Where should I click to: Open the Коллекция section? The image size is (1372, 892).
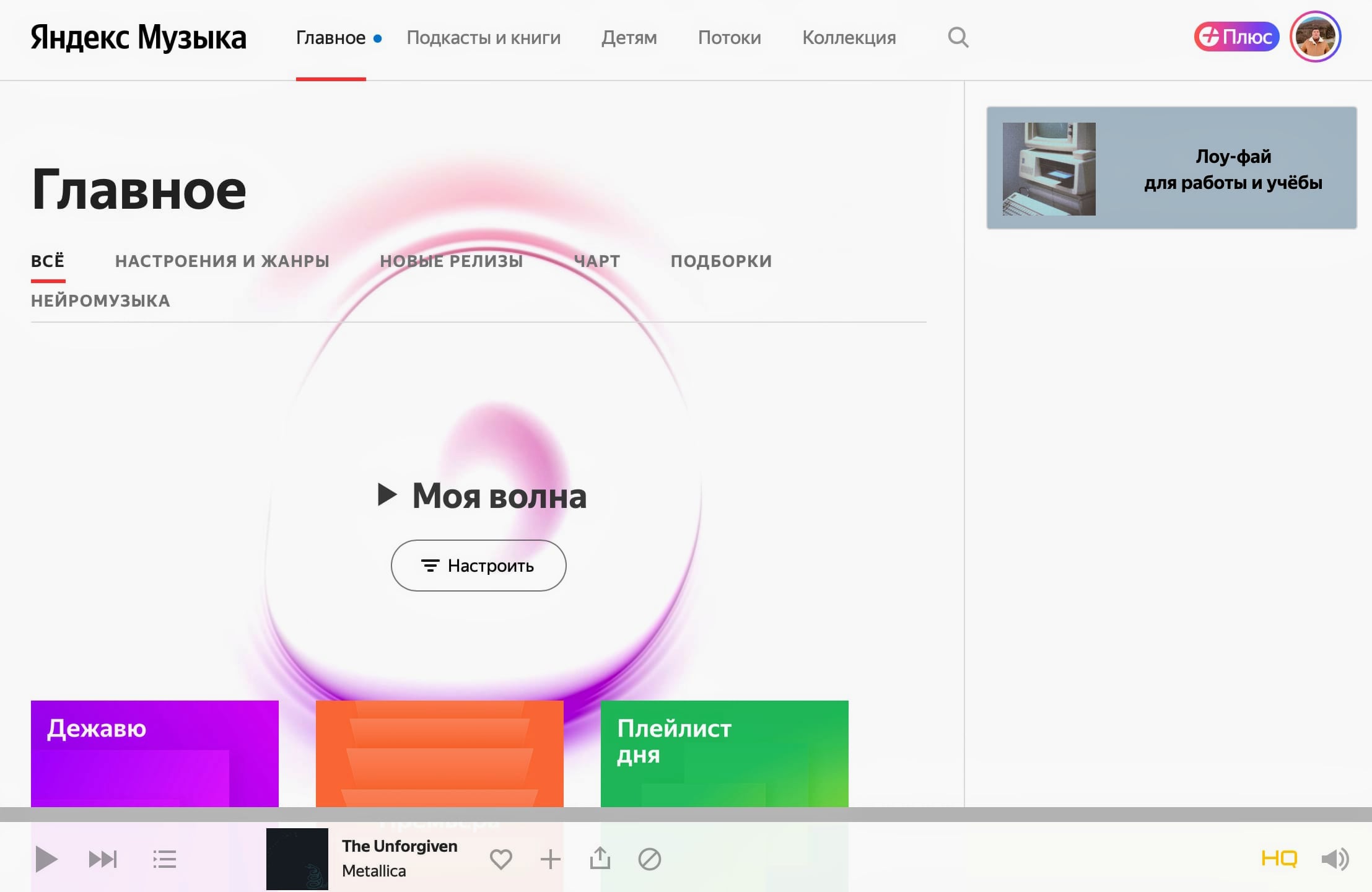click(x=849, y=38)
